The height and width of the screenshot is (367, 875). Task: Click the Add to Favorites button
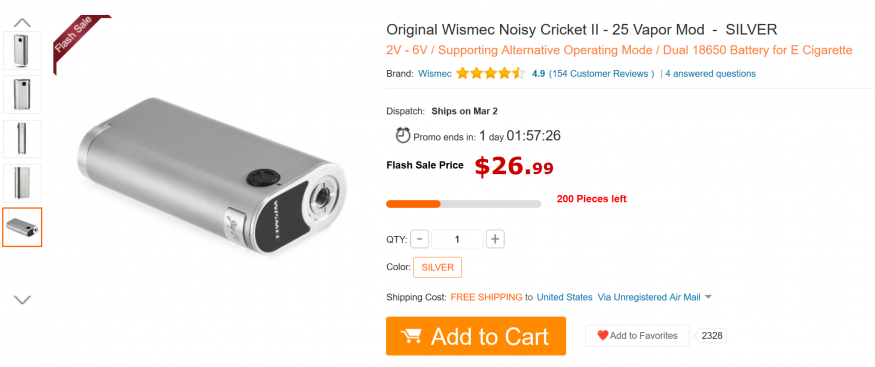(637, 336)
